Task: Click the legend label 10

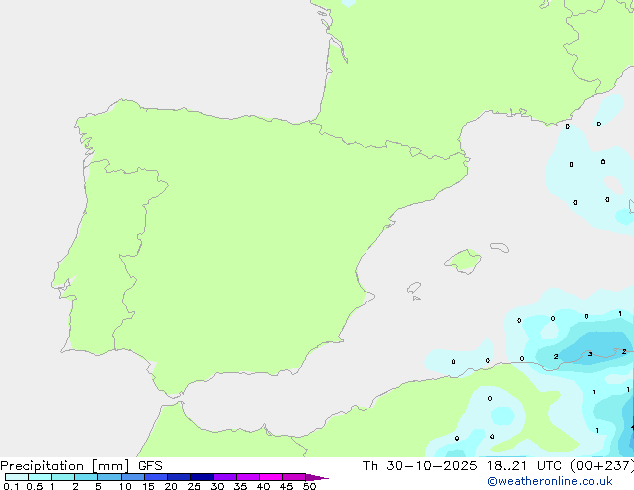Action: (x=125, y=486)
